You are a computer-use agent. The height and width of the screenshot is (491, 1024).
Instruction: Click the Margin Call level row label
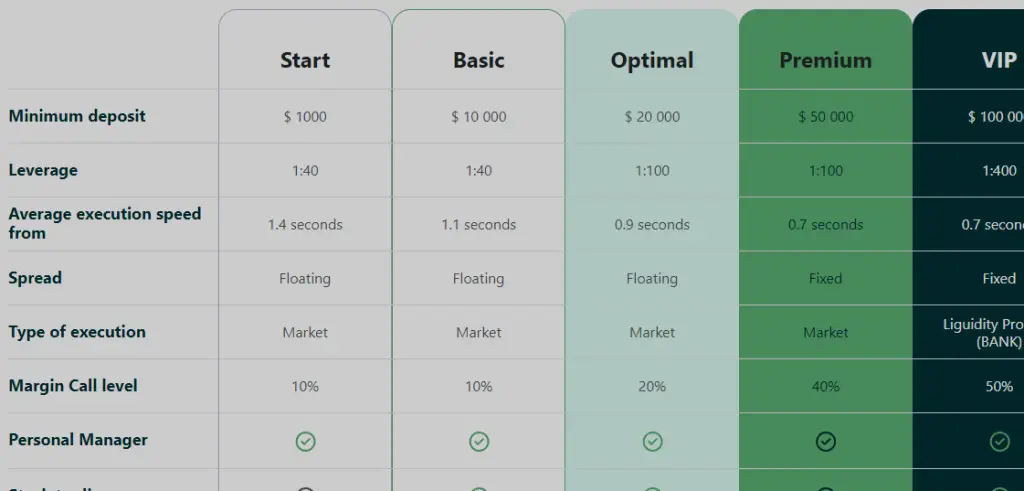(x=73, y=386)
